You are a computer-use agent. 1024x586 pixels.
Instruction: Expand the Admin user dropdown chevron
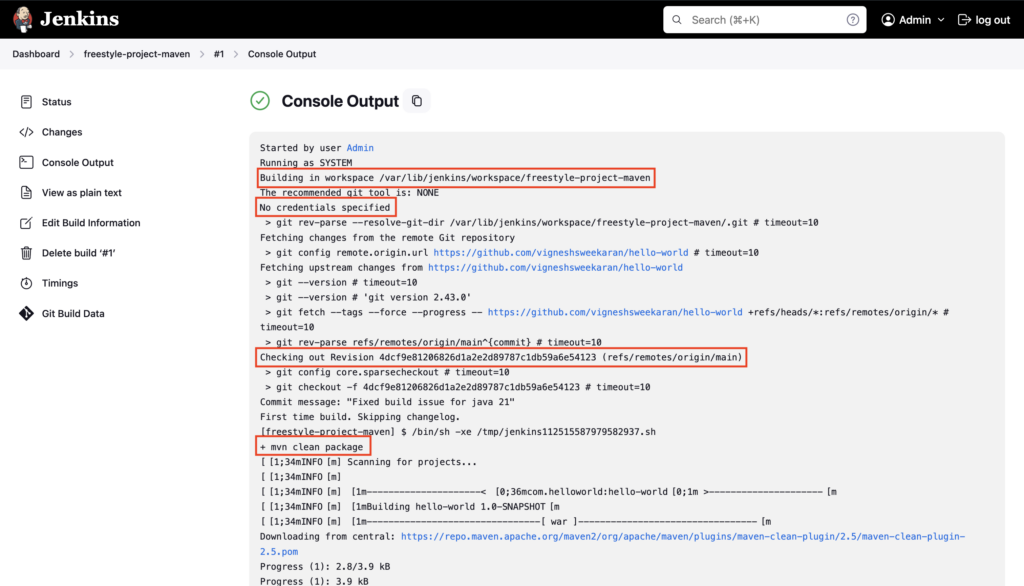click(x=941, y=20)
